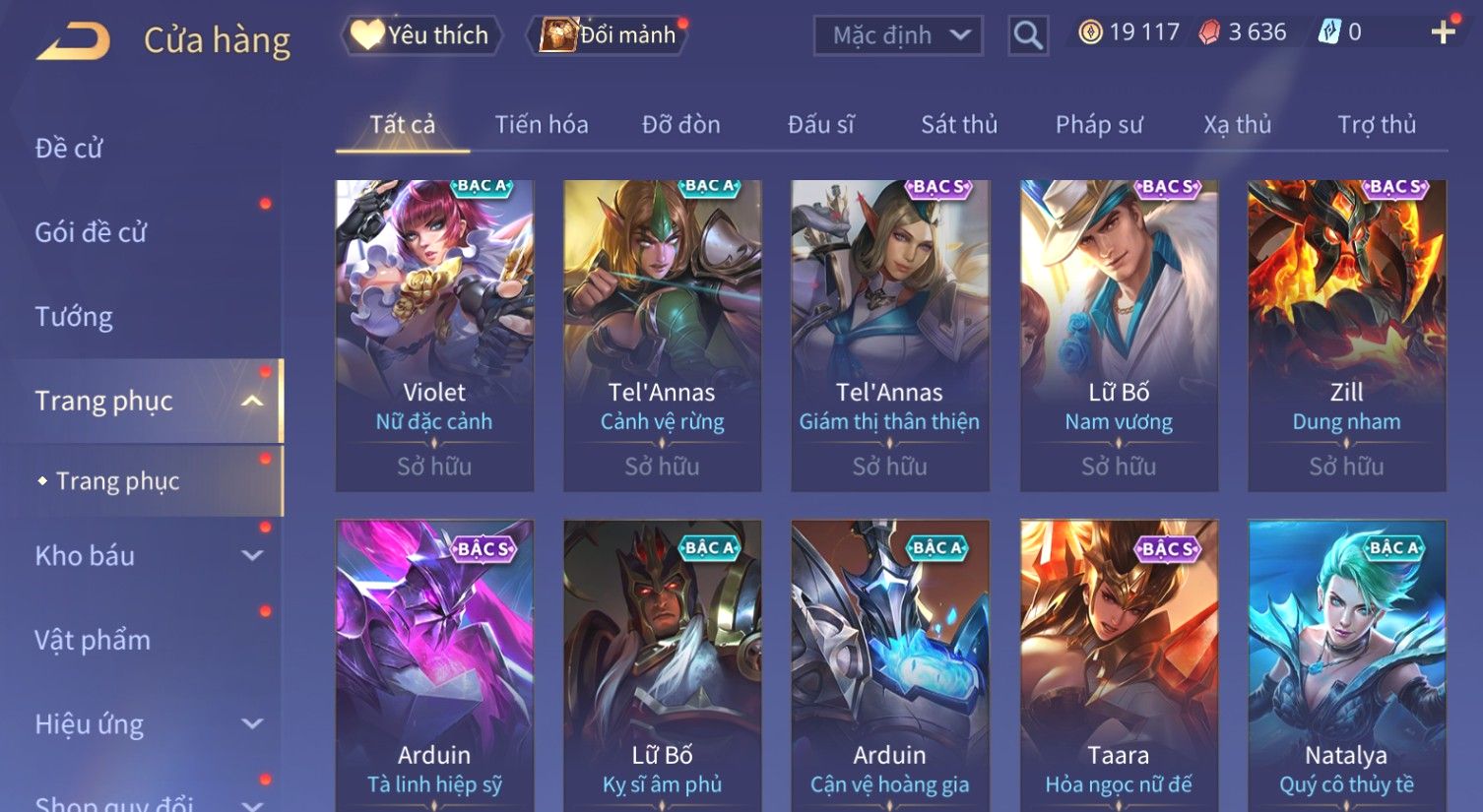Tap the blue voucher currency icon
The height and width of the screenshot is (812, 1483).
[1329, 32]
